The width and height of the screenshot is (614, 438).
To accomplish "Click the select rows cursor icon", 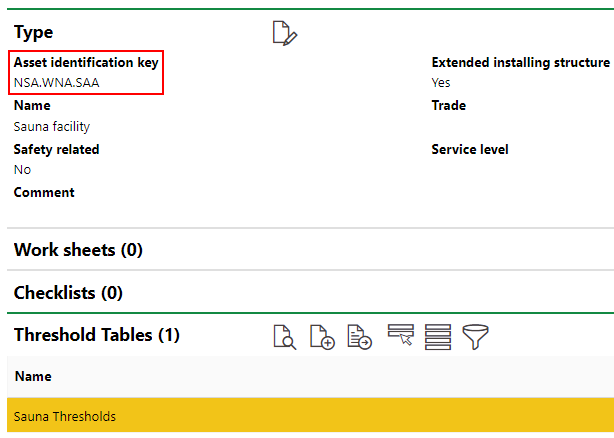I will click(400, 336).
